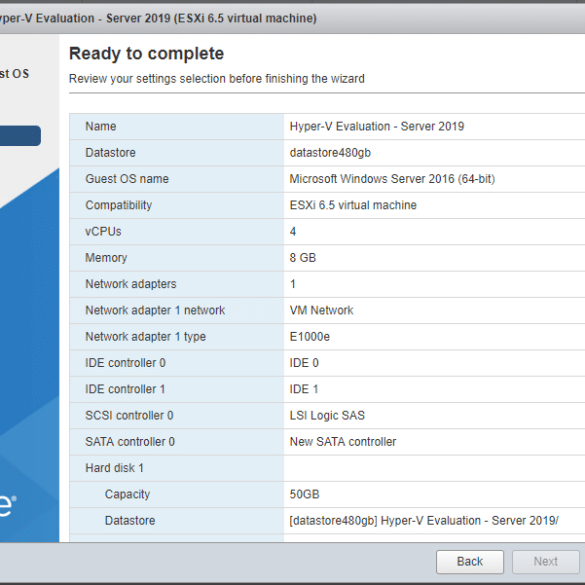The height and width of the screenshot is (585, 585).
Task: Click the Compatibility row label
Action: (x=119, y=205)
